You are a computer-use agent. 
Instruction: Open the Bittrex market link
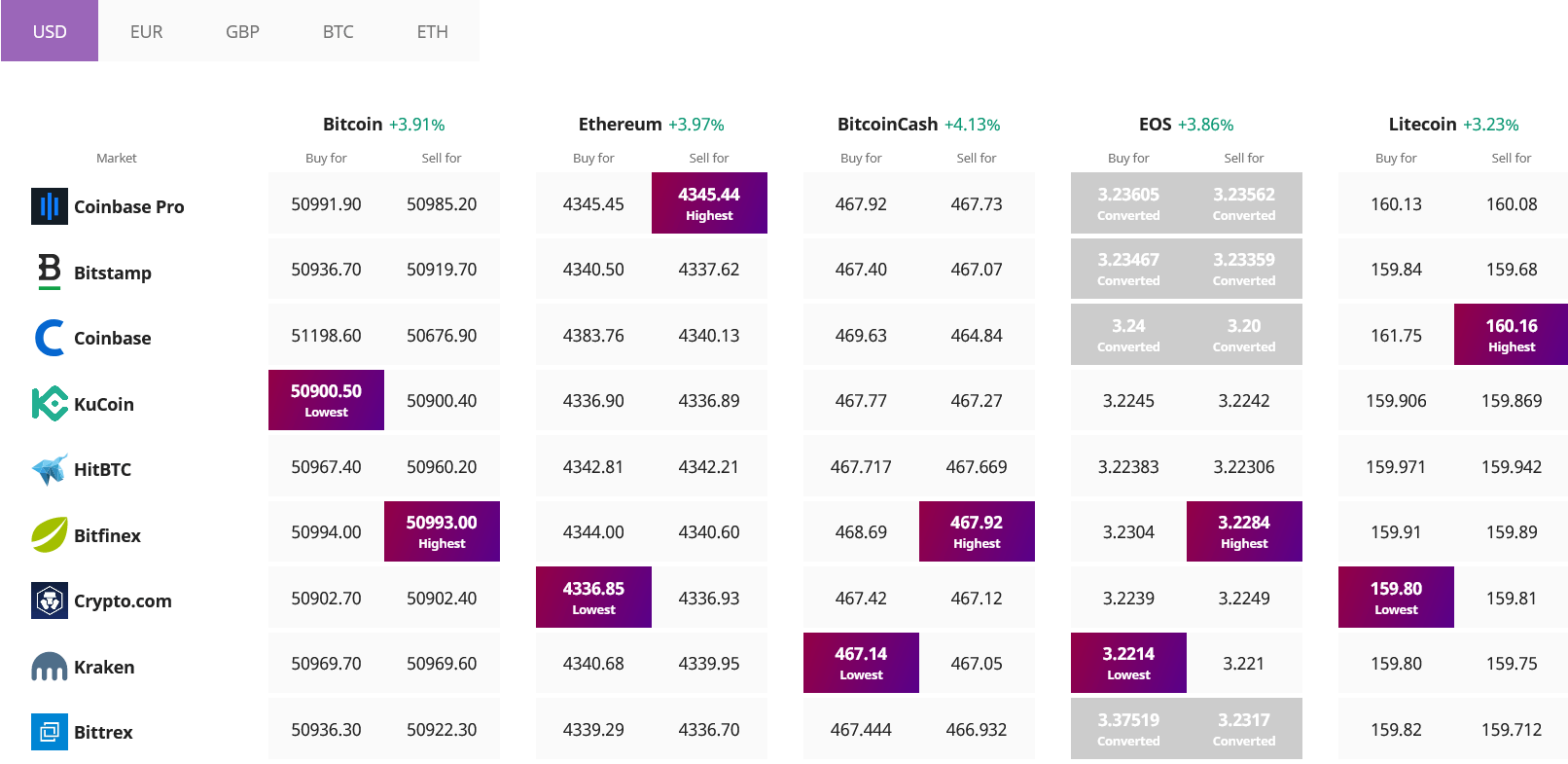pyautogui.click(x=103, y=732)
